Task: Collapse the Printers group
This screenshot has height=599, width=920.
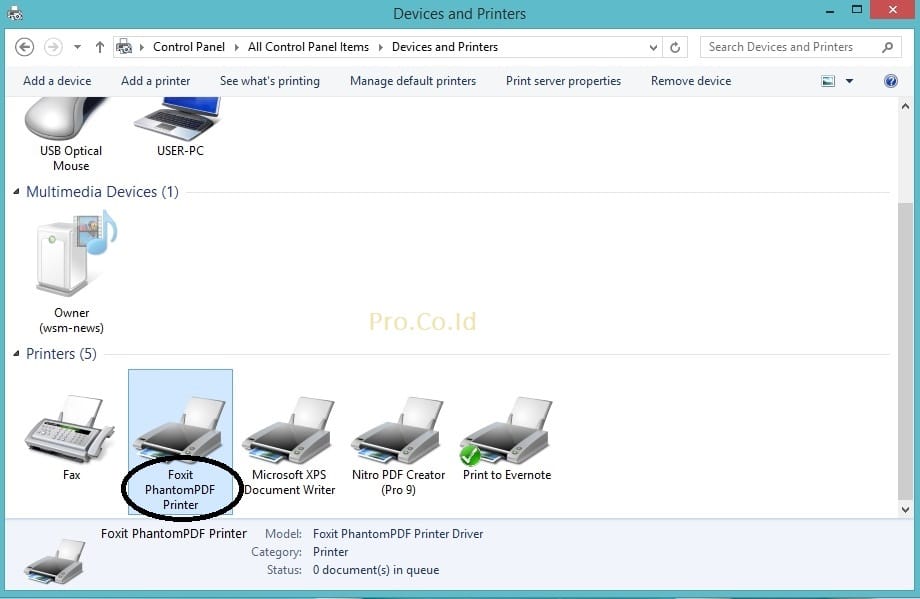Action: (16, 353)
